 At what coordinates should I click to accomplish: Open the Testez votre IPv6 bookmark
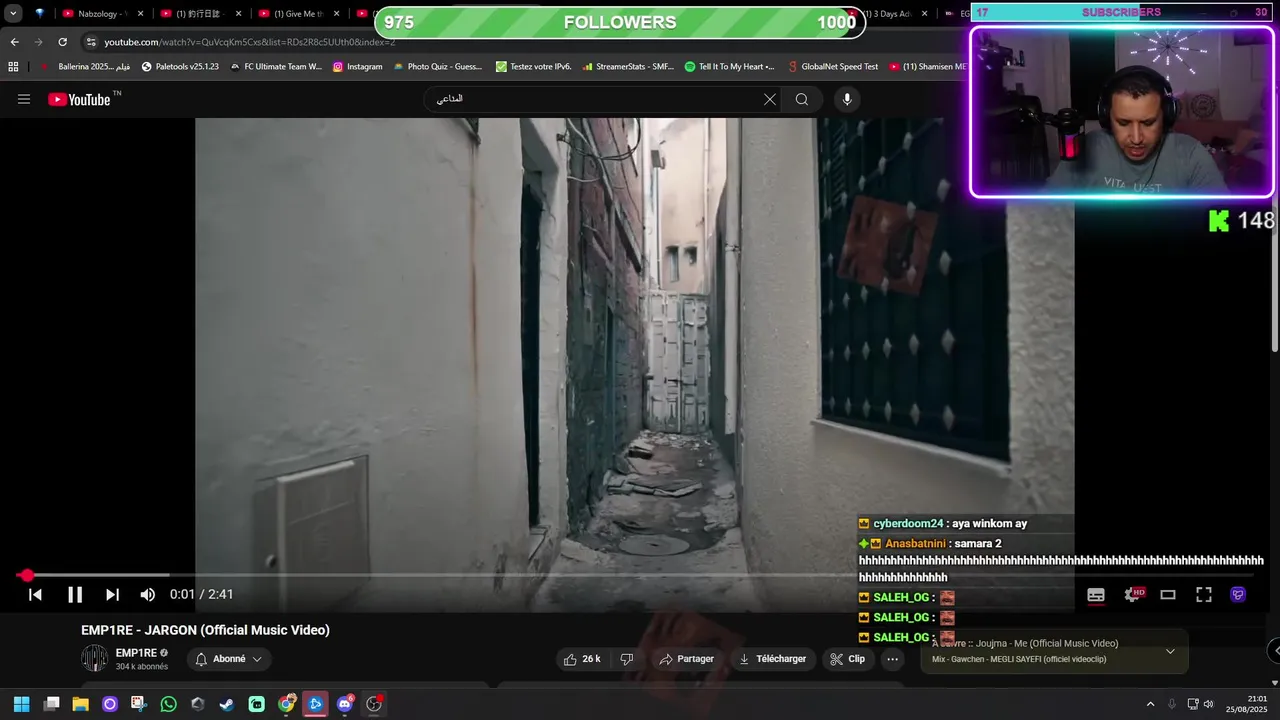click(534, 66)
